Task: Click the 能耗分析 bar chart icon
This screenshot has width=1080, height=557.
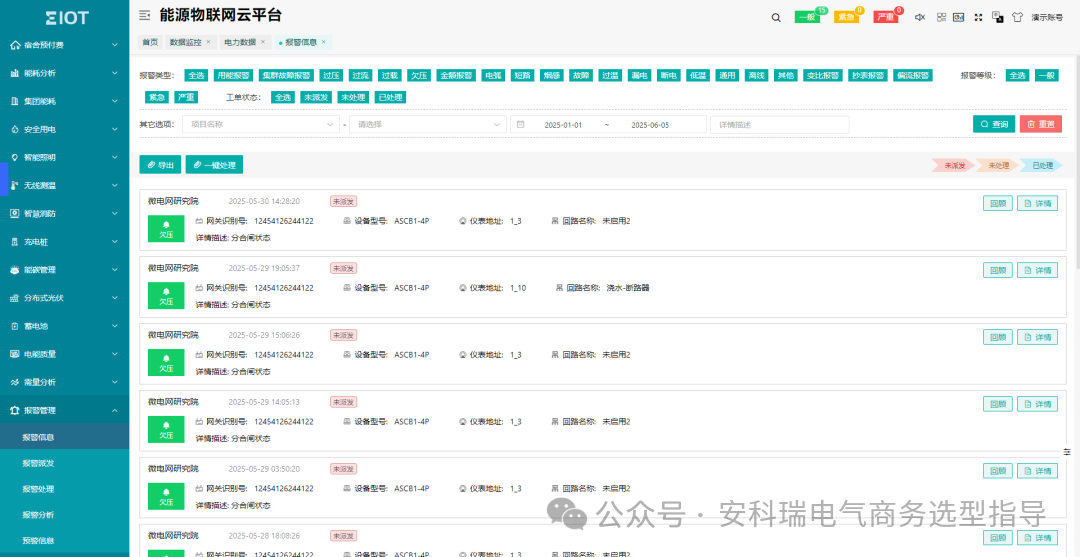Action: click(14, 73)
